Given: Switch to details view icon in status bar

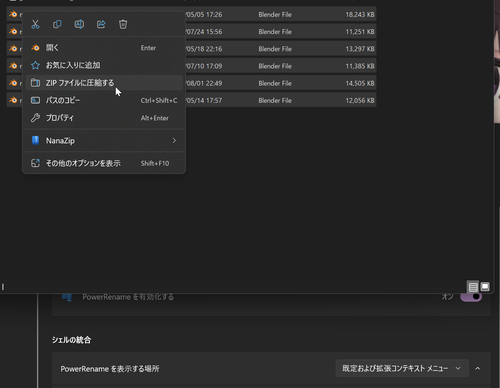Looking at the screenshot, I should click(x=473, y=287).
